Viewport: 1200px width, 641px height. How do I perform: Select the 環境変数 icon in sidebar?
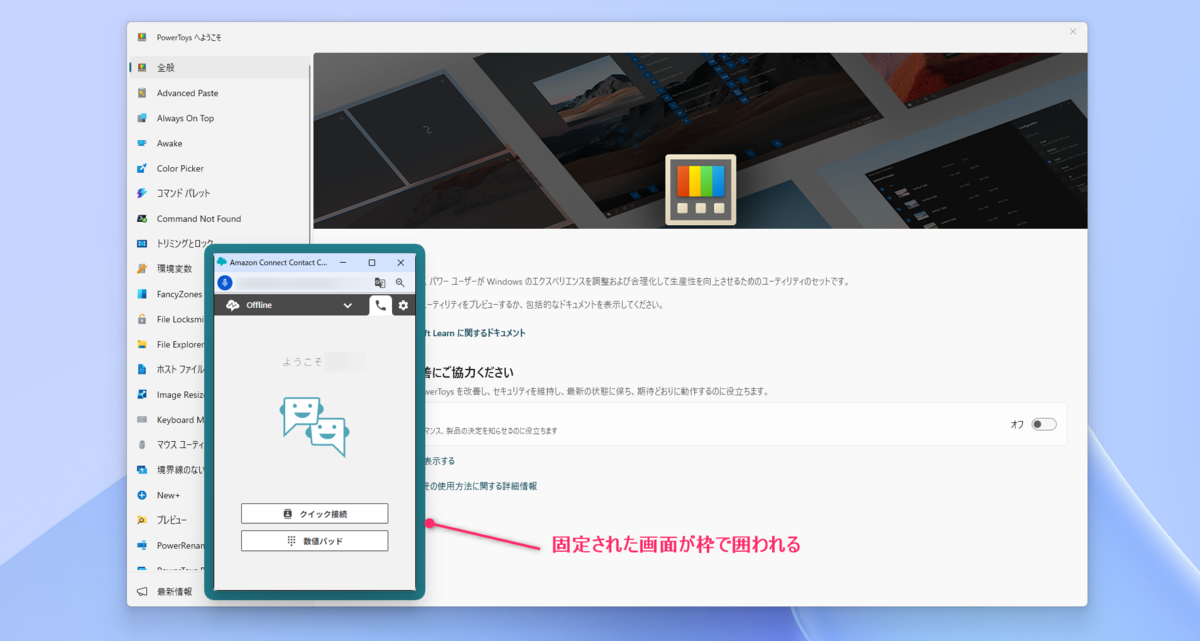pyautogui.click(x=142, y=268)
